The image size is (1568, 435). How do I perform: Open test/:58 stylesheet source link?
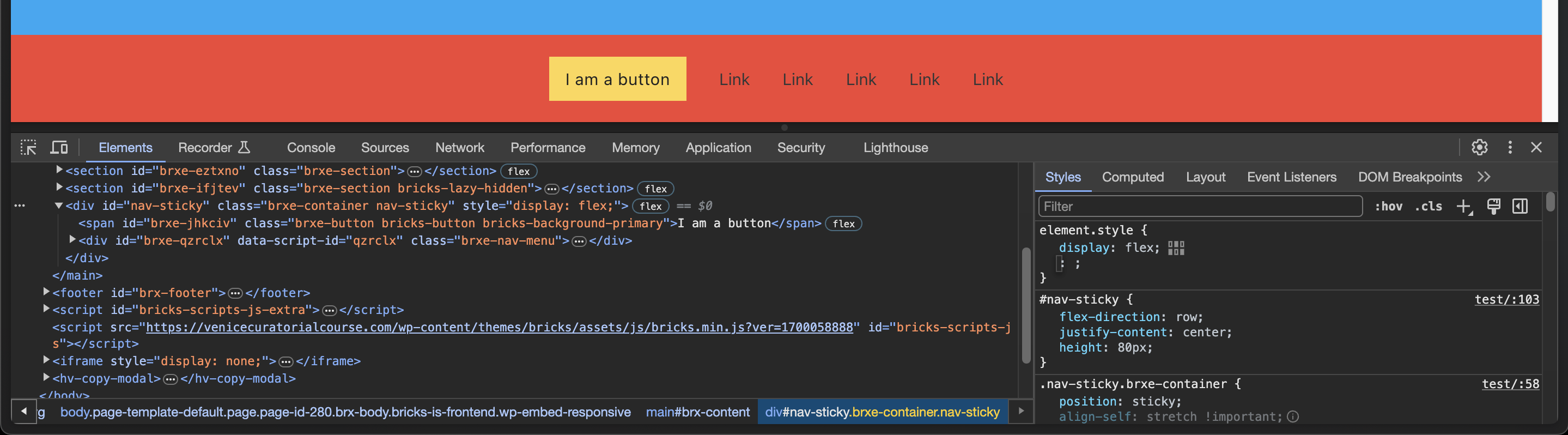(1510, 384)
